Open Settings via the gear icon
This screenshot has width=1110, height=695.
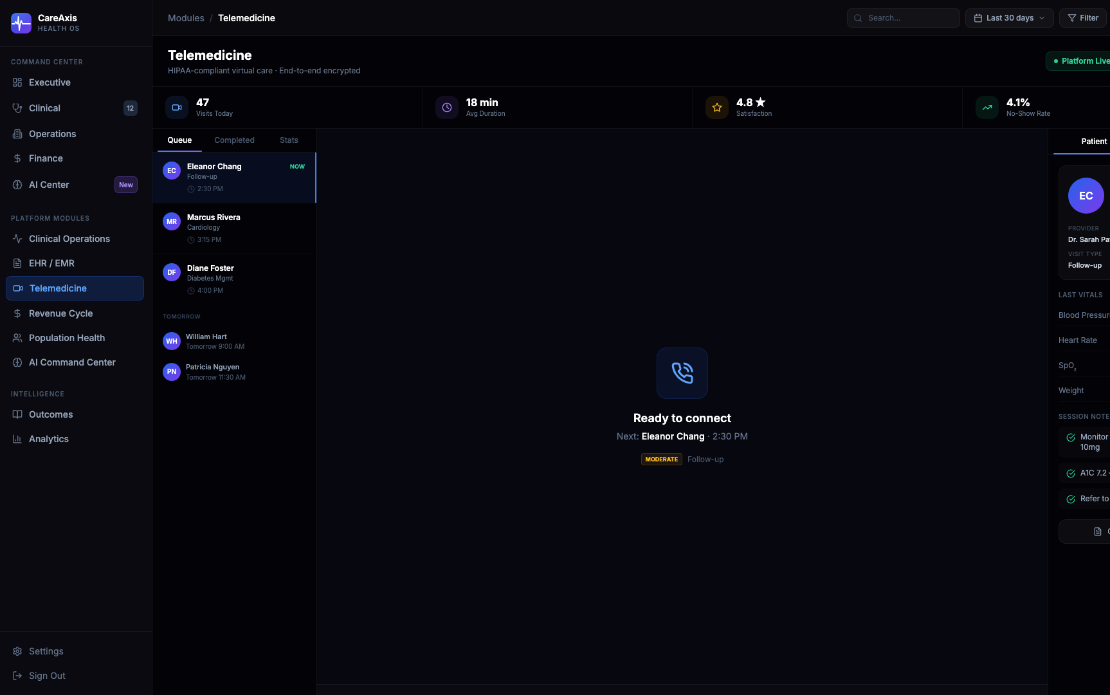[18, 651]
